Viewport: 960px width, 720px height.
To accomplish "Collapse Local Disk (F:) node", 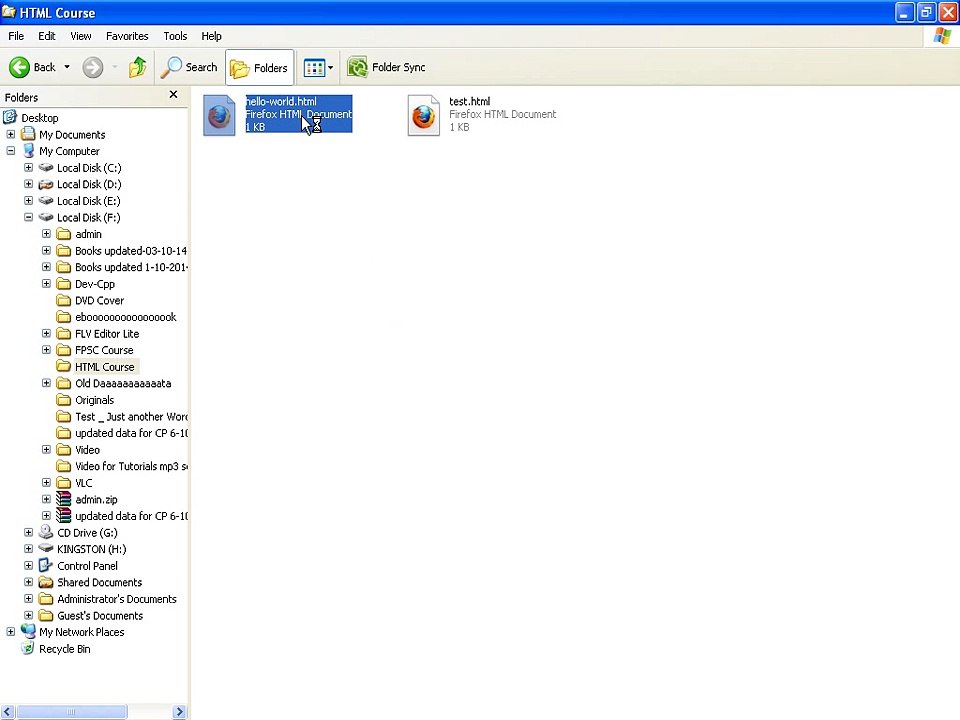I will click(29, 217).
